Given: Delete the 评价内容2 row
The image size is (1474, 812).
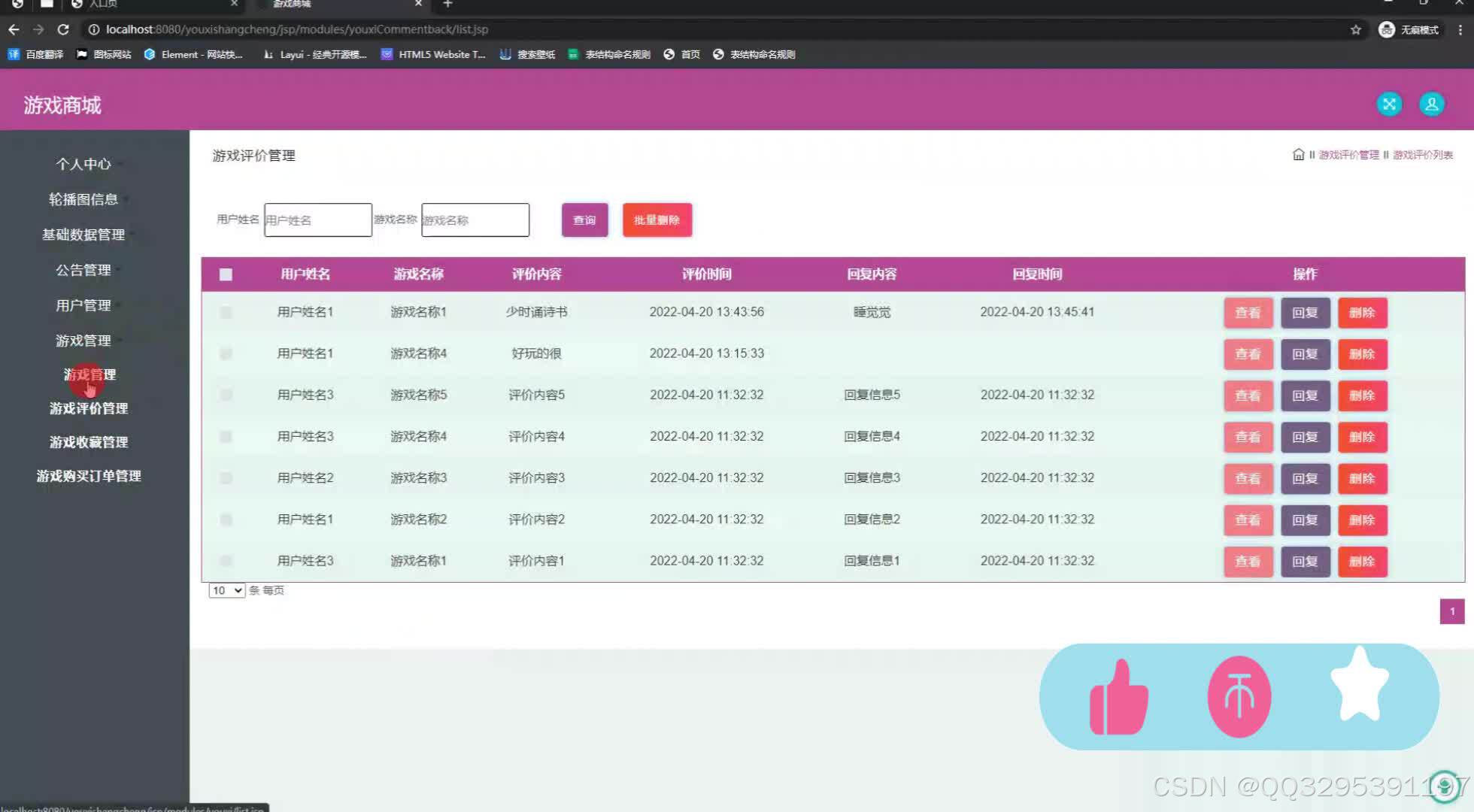Looking at the screenshot, I should pyautogui.click(x=1362, y=520).
